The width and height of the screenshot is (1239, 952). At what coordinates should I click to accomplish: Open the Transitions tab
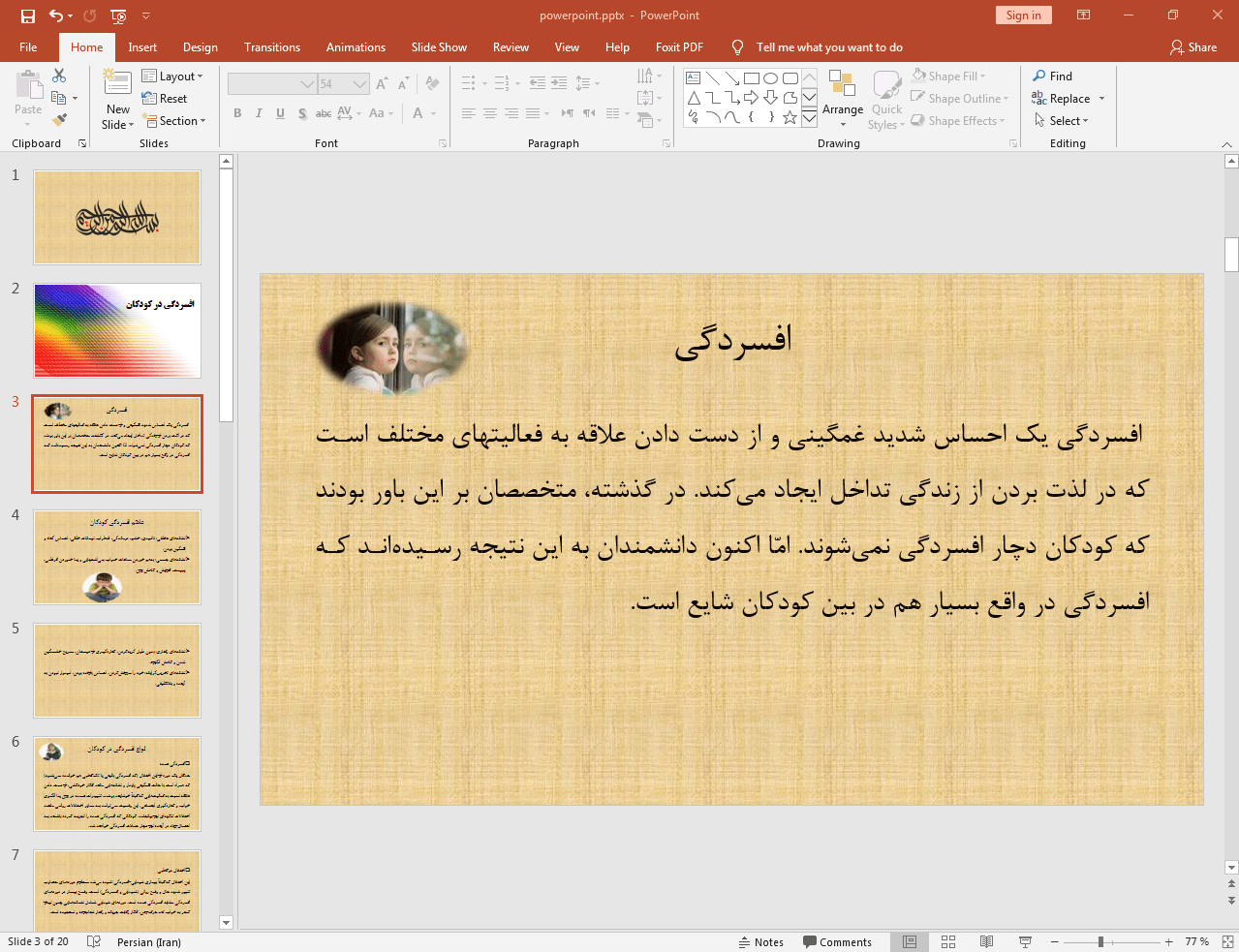click(x=272, y=46)
